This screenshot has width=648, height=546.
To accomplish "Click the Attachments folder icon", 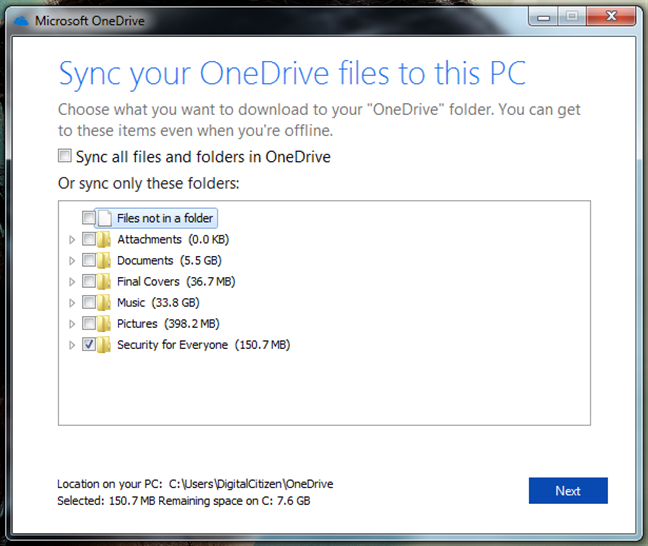I will [104, 239].
